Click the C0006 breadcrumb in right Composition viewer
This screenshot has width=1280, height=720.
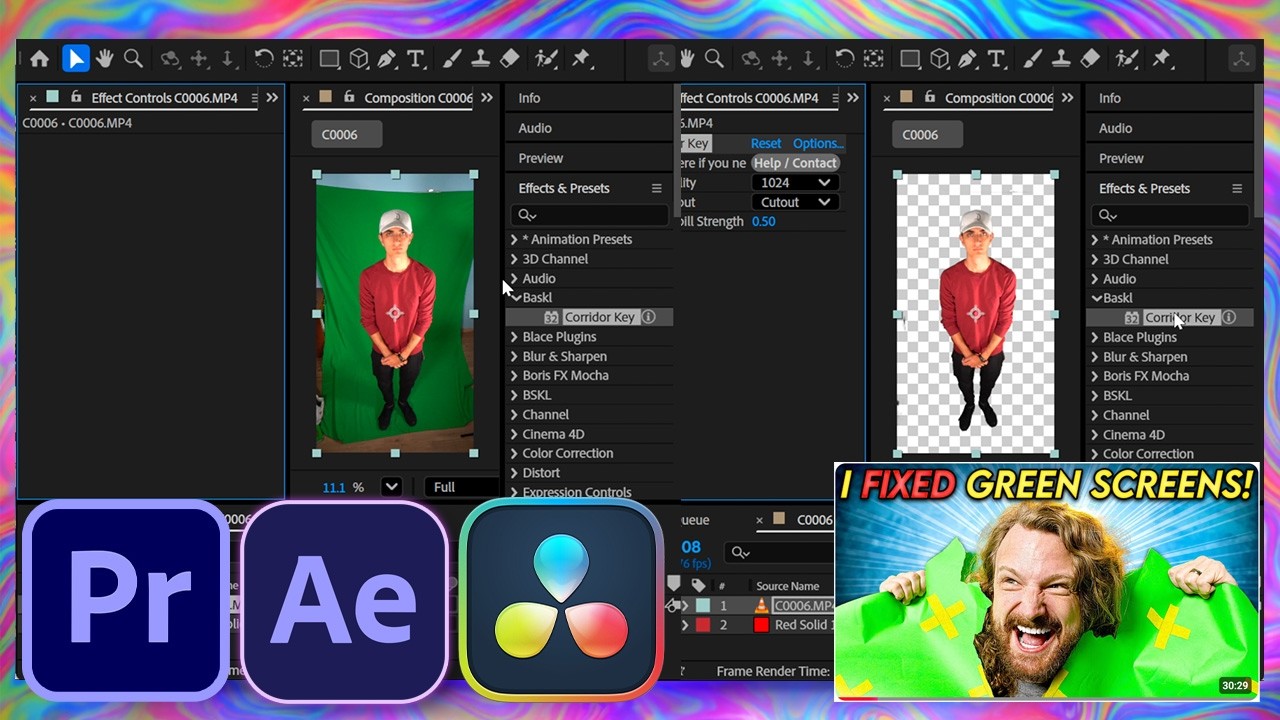927,134
